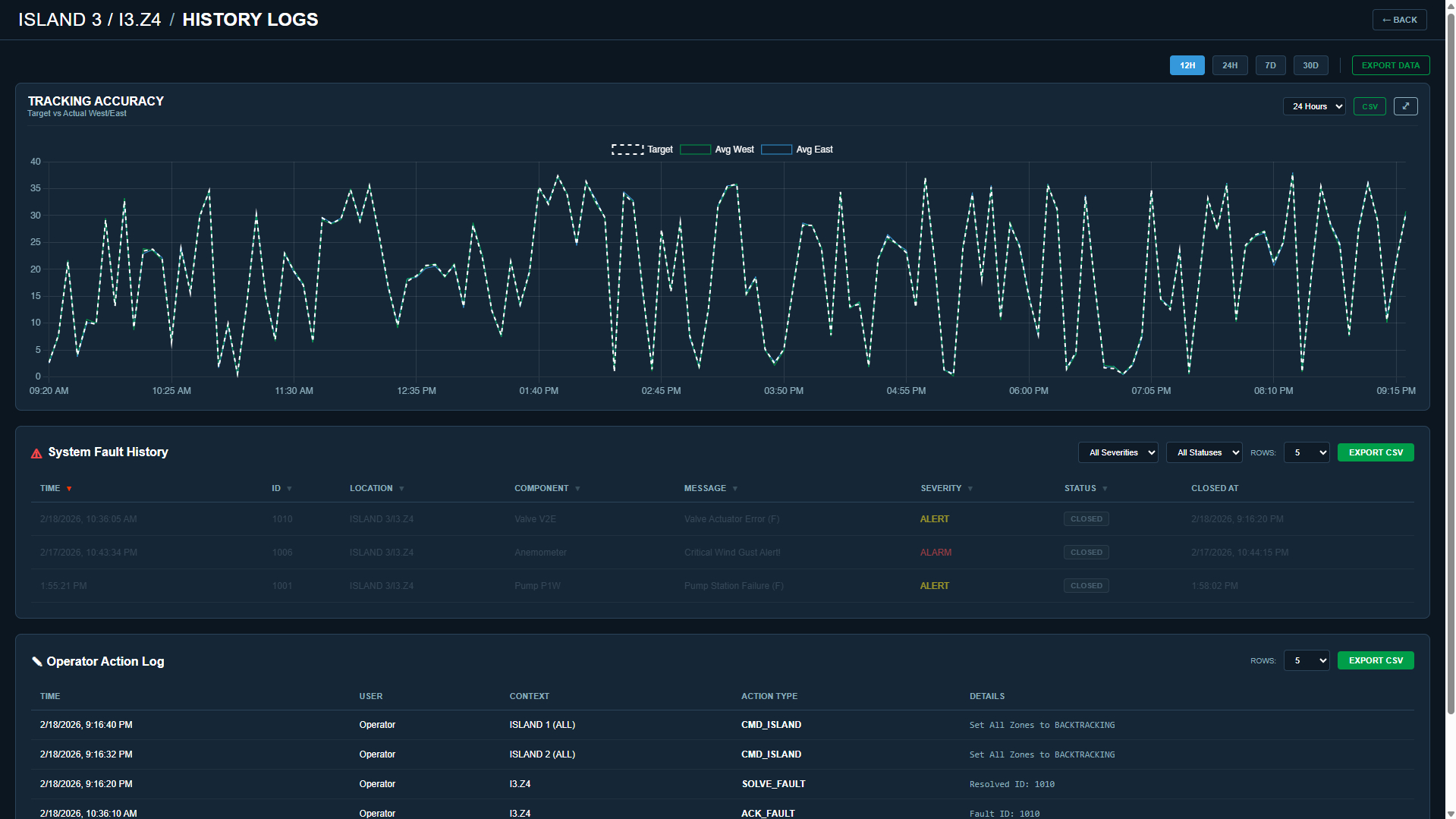This screenshot has height=819, width=1456.
Task: Click the Avg East blue color swatch
Action: pos(776,150)
